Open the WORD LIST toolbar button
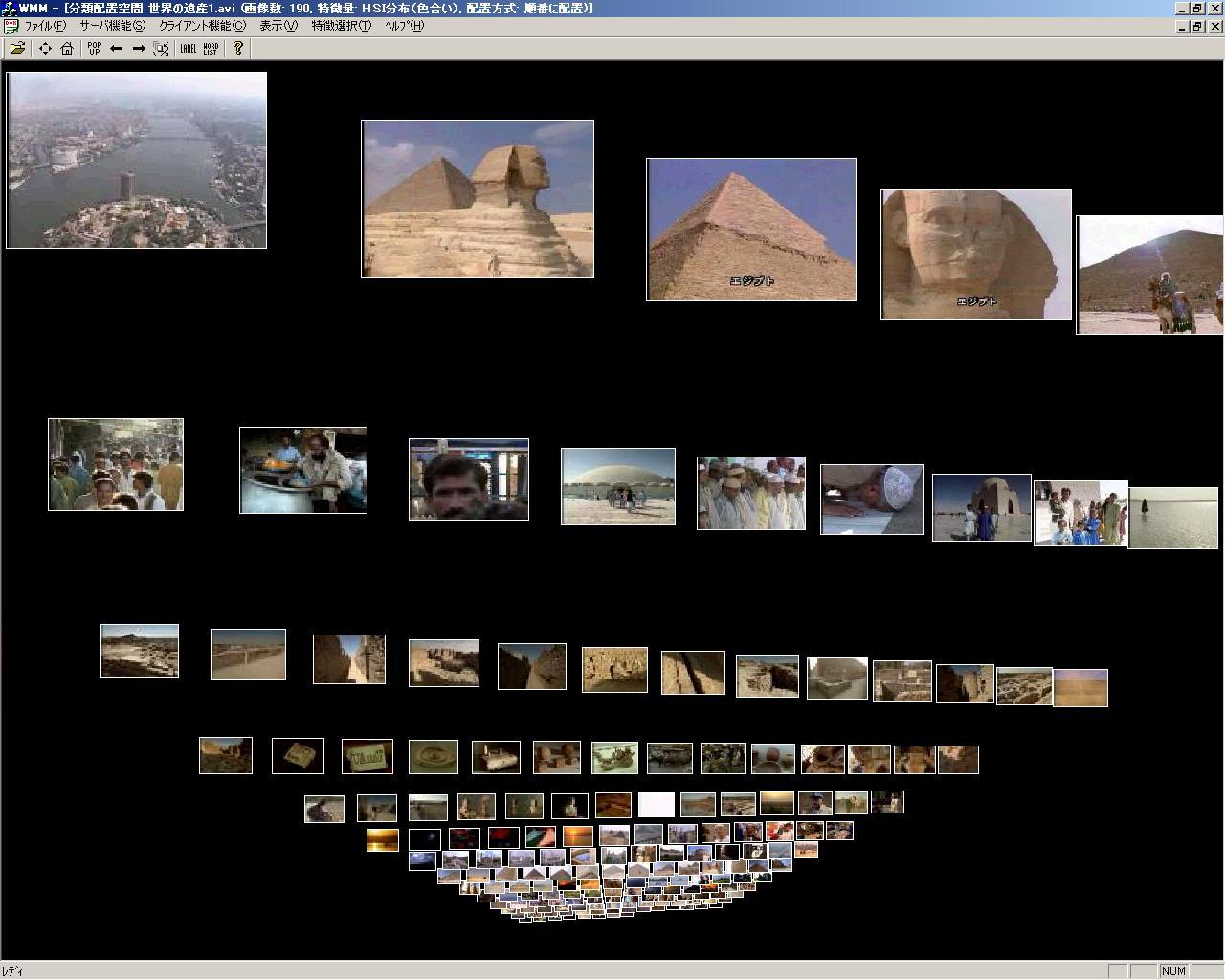This screenshot has width=1225, height=980. pos(211,49)
